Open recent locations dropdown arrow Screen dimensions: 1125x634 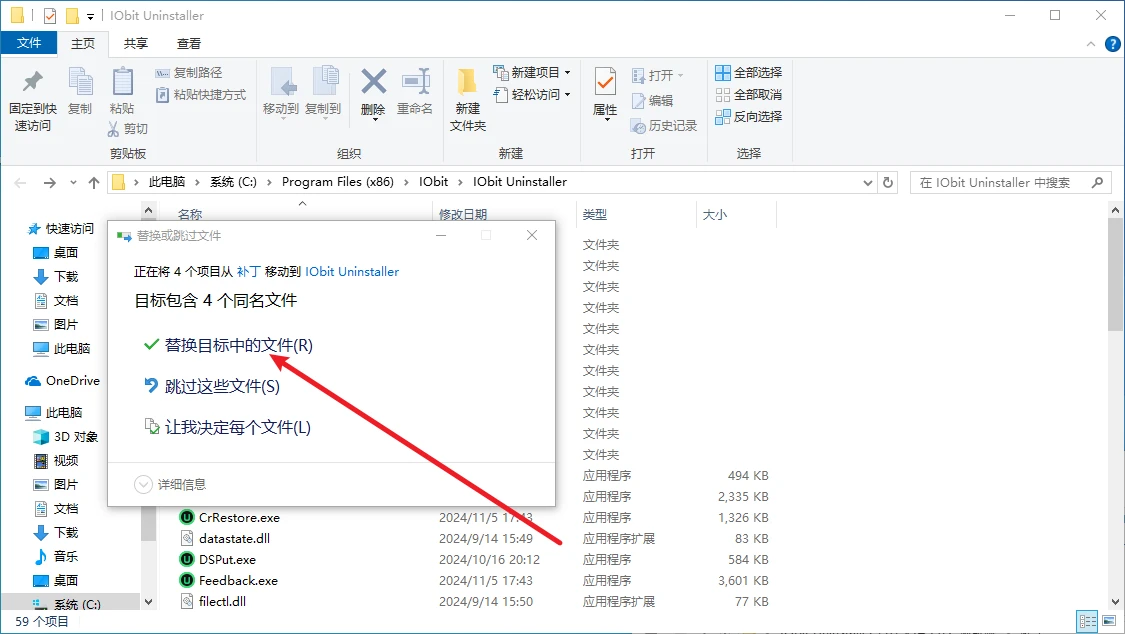(73, 183)
